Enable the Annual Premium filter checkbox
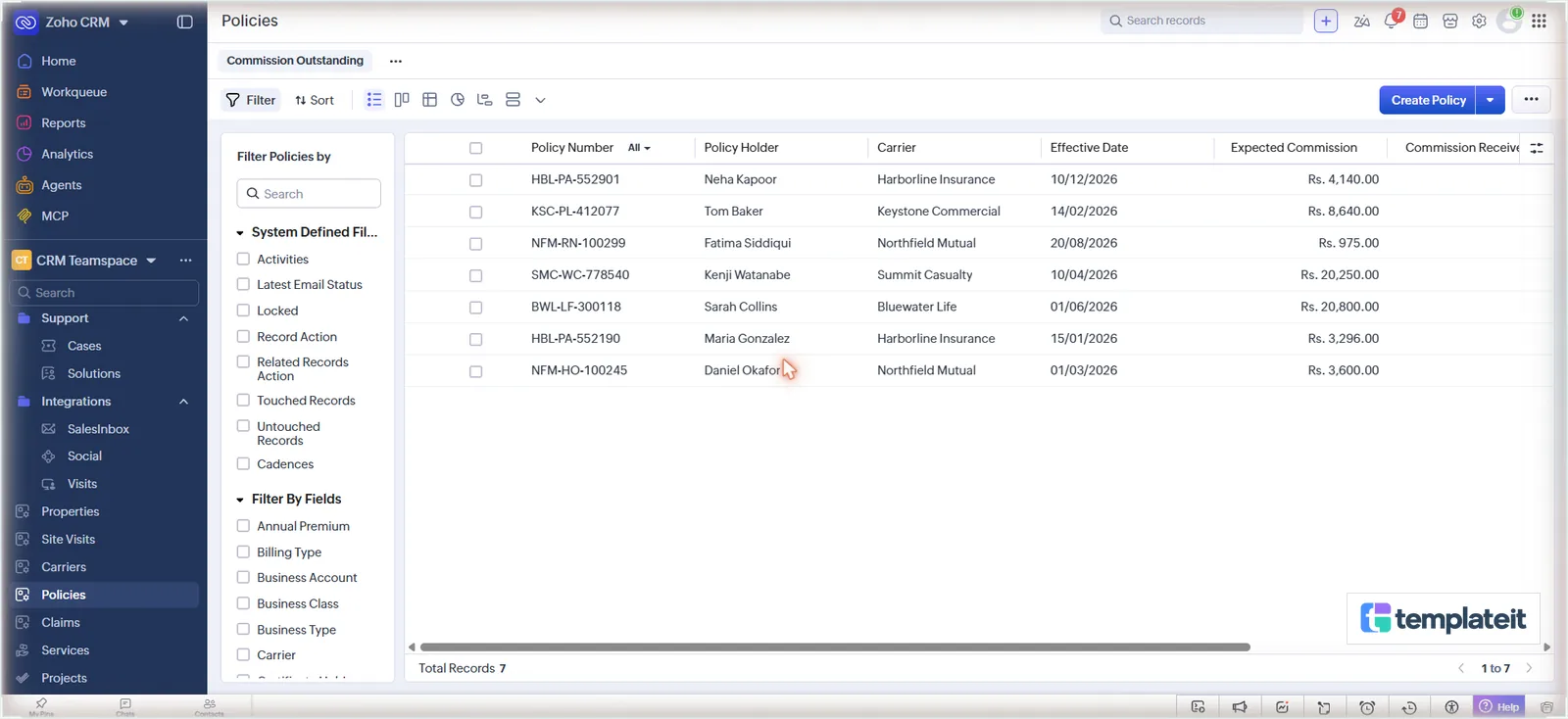 click(243, 526)
